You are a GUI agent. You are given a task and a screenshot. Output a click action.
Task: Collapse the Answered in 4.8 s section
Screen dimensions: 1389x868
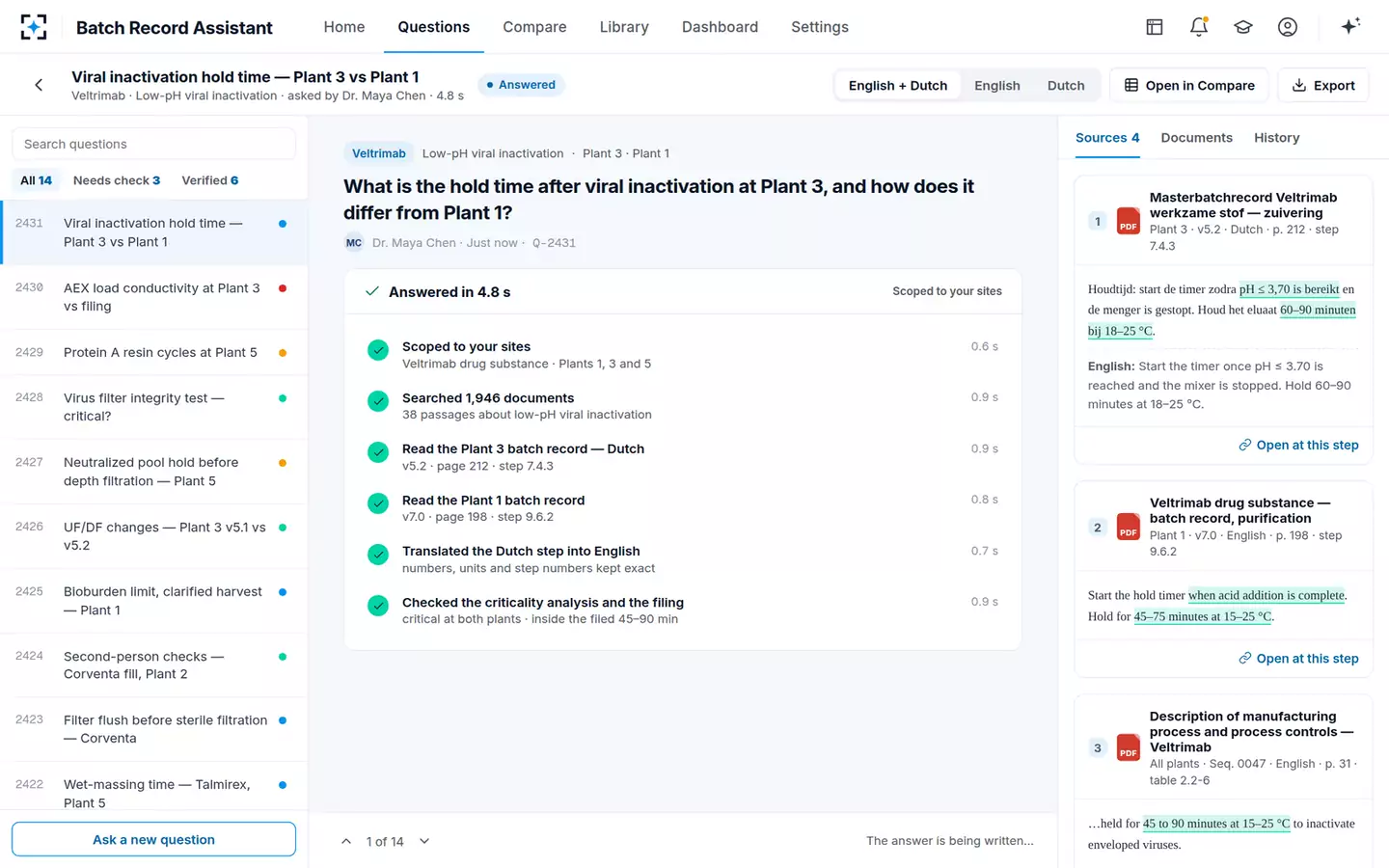click(x=682, y=291)
